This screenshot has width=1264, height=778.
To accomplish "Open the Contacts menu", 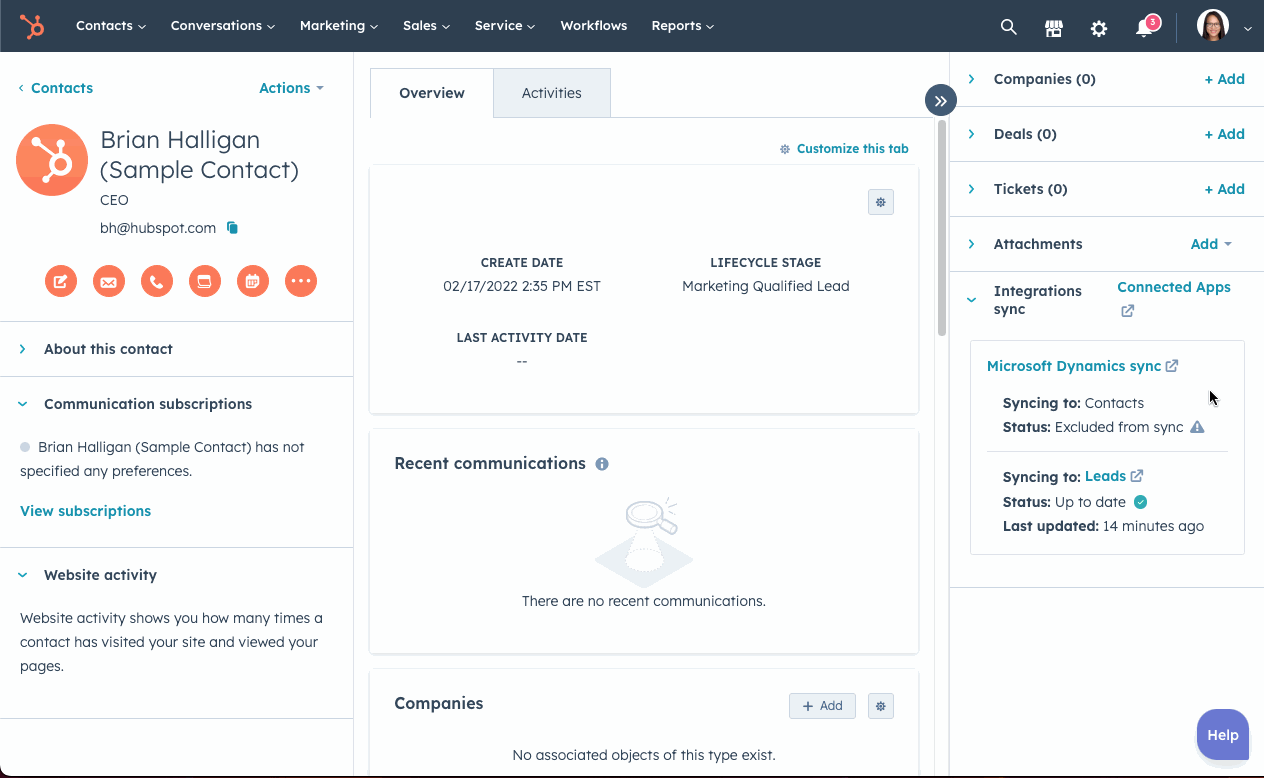I will [111, 26].
